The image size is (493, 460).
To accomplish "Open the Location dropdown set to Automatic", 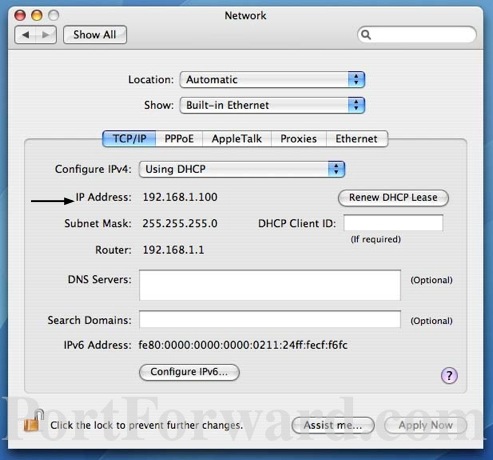I will [272, 80].
